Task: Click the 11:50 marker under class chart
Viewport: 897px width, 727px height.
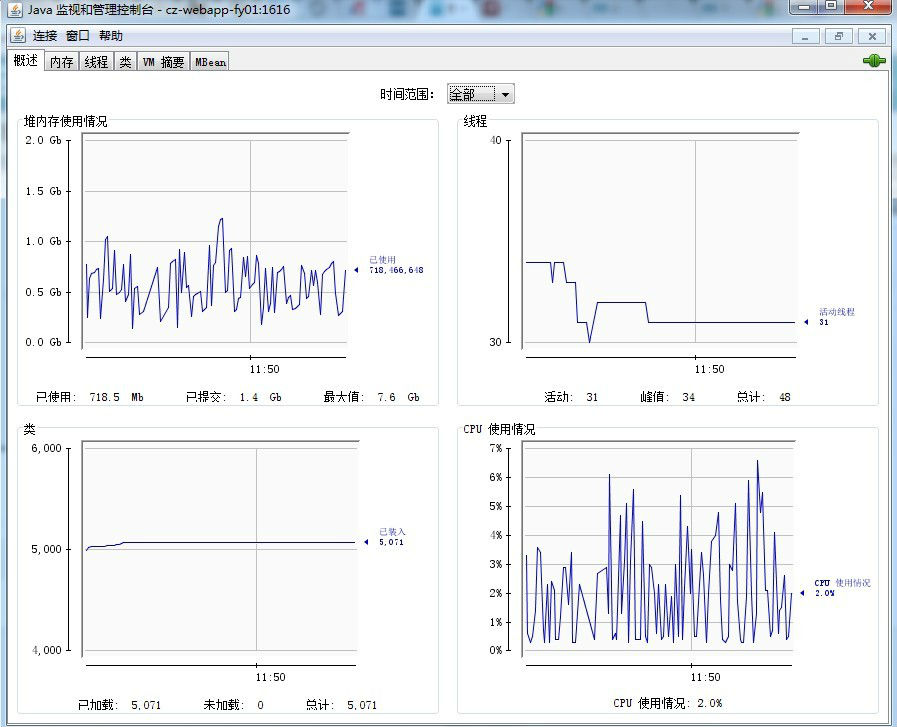Action: (270, 677)
